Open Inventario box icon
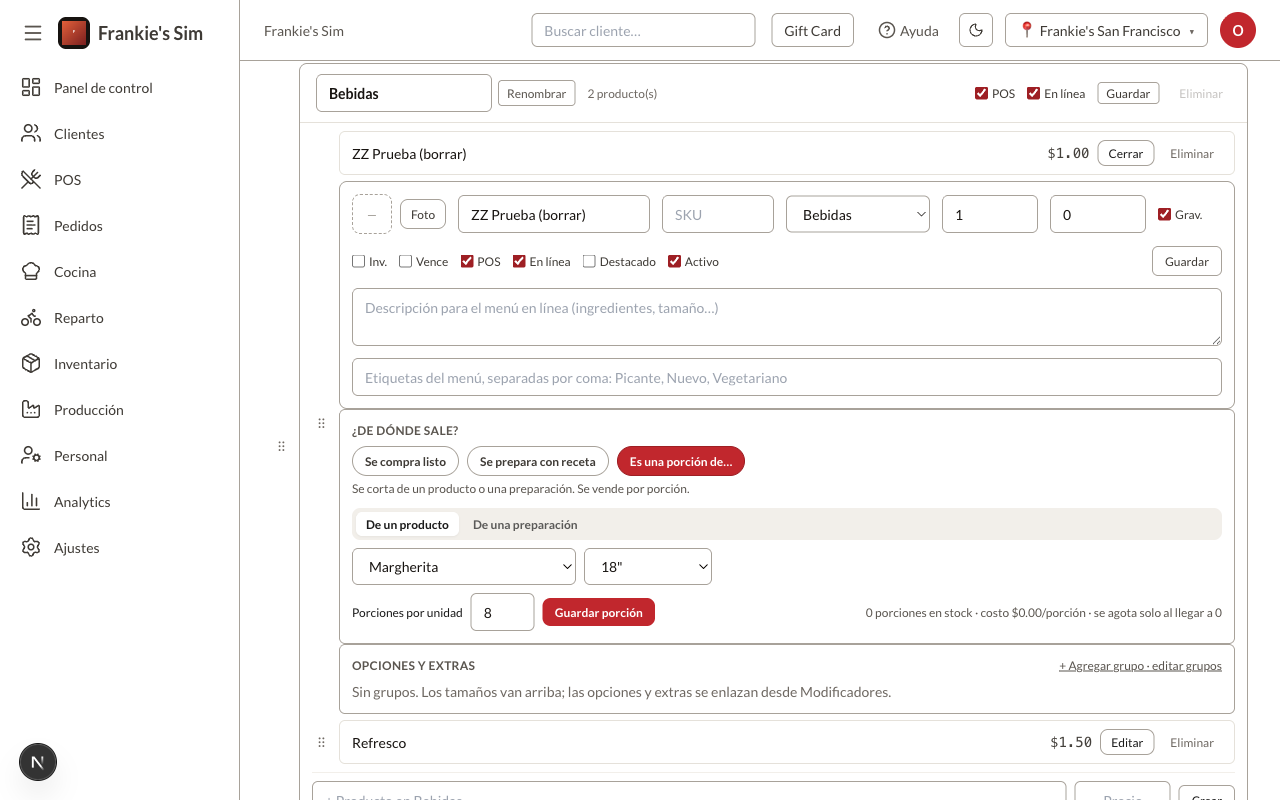The image size is (1280, 800). (31, 364)
